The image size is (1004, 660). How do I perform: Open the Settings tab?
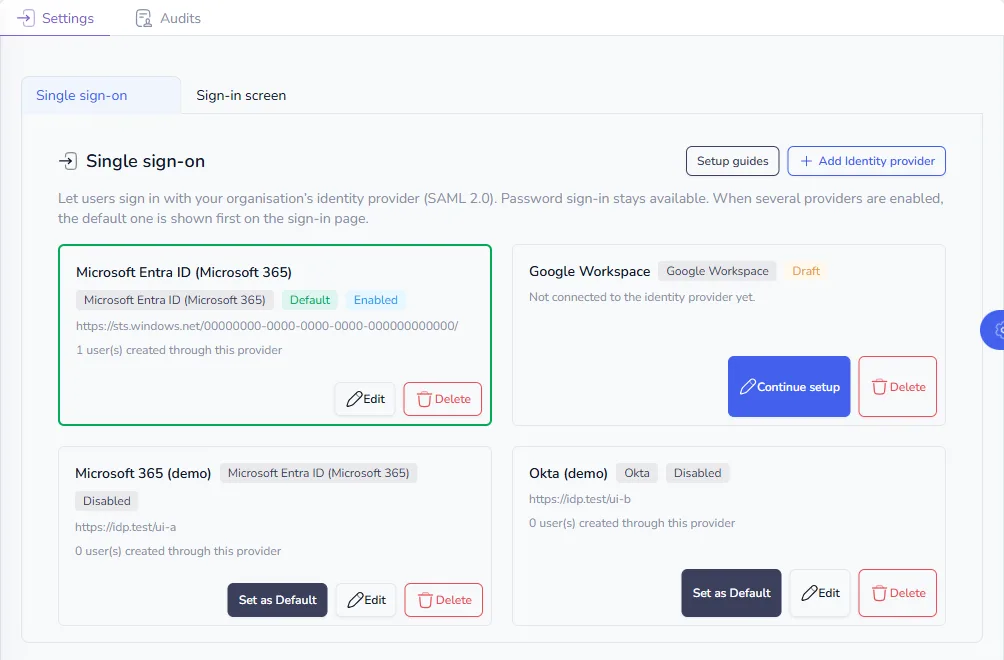coord(55,18)
